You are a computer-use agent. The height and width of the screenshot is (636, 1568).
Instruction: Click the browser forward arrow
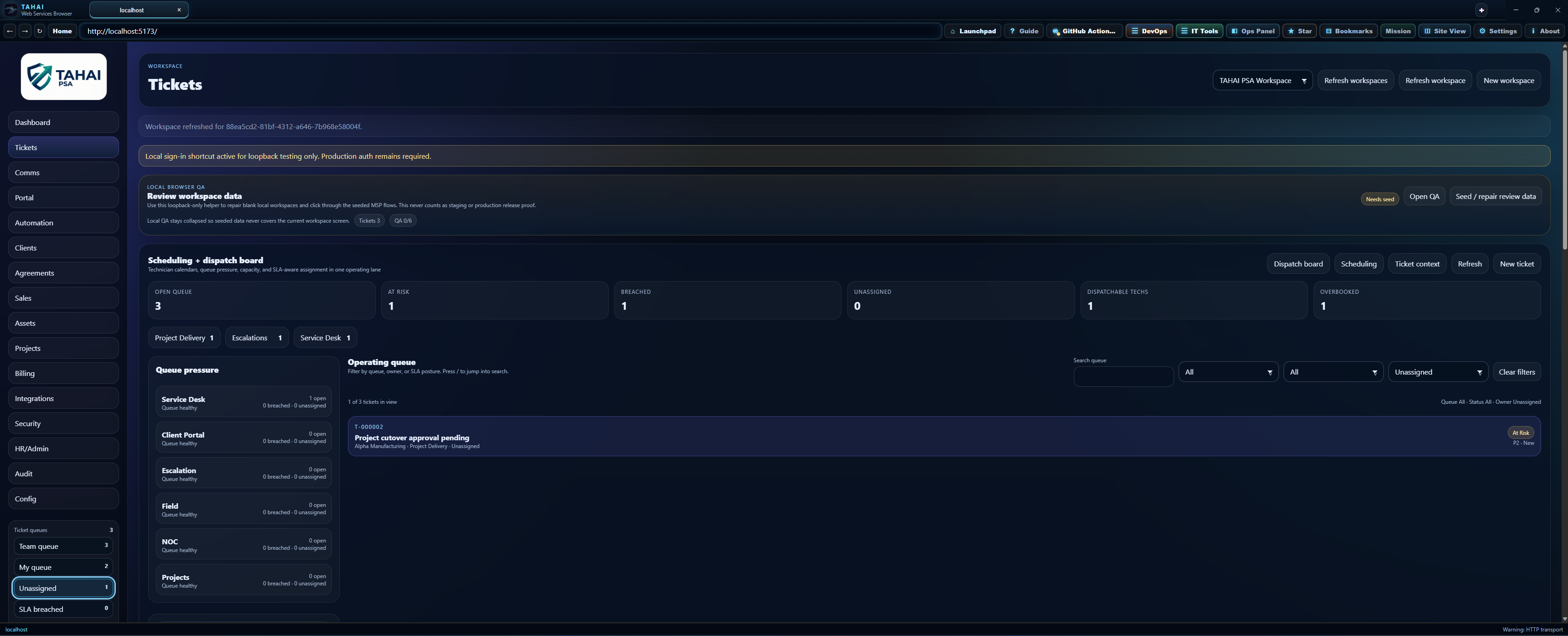[25, 31]
